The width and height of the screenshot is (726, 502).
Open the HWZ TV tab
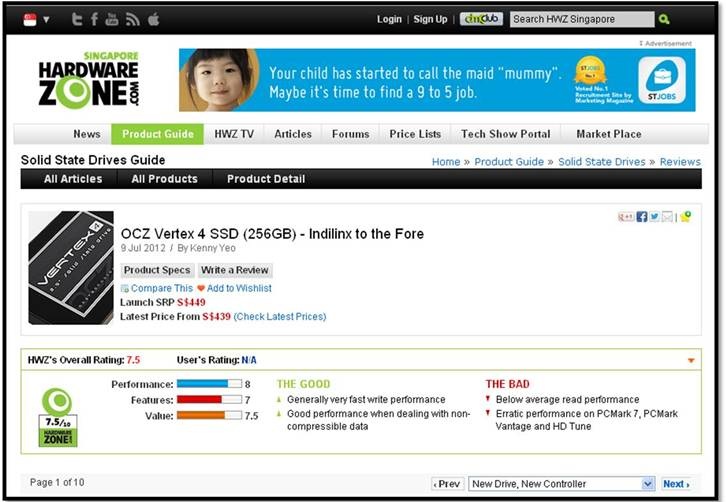tap(234, 134)
